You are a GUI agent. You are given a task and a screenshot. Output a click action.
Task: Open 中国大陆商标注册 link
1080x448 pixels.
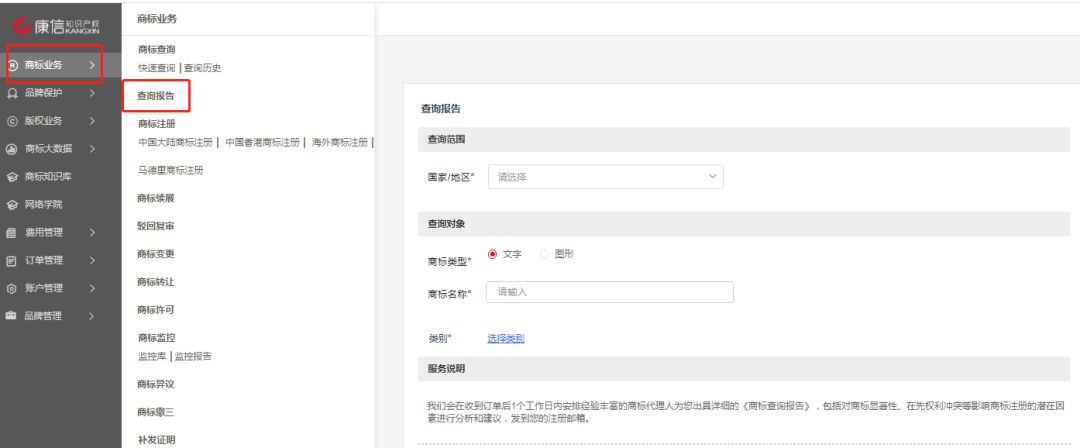(x=175, y=142)
